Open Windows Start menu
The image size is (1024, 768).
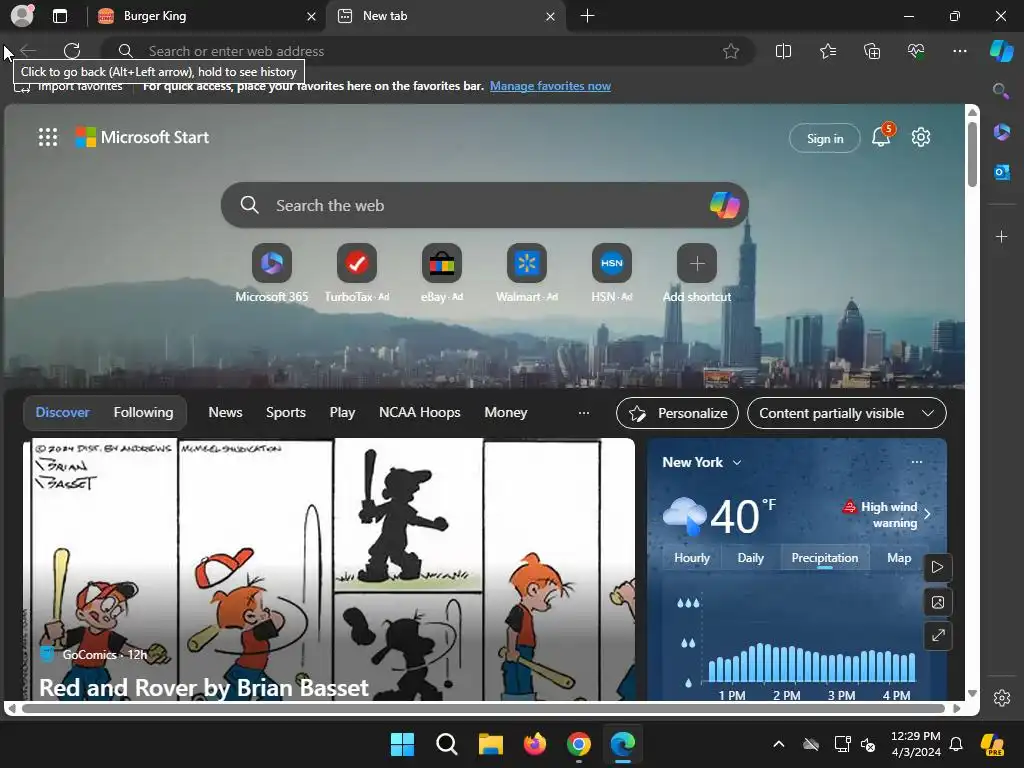[x=402, y=744]
